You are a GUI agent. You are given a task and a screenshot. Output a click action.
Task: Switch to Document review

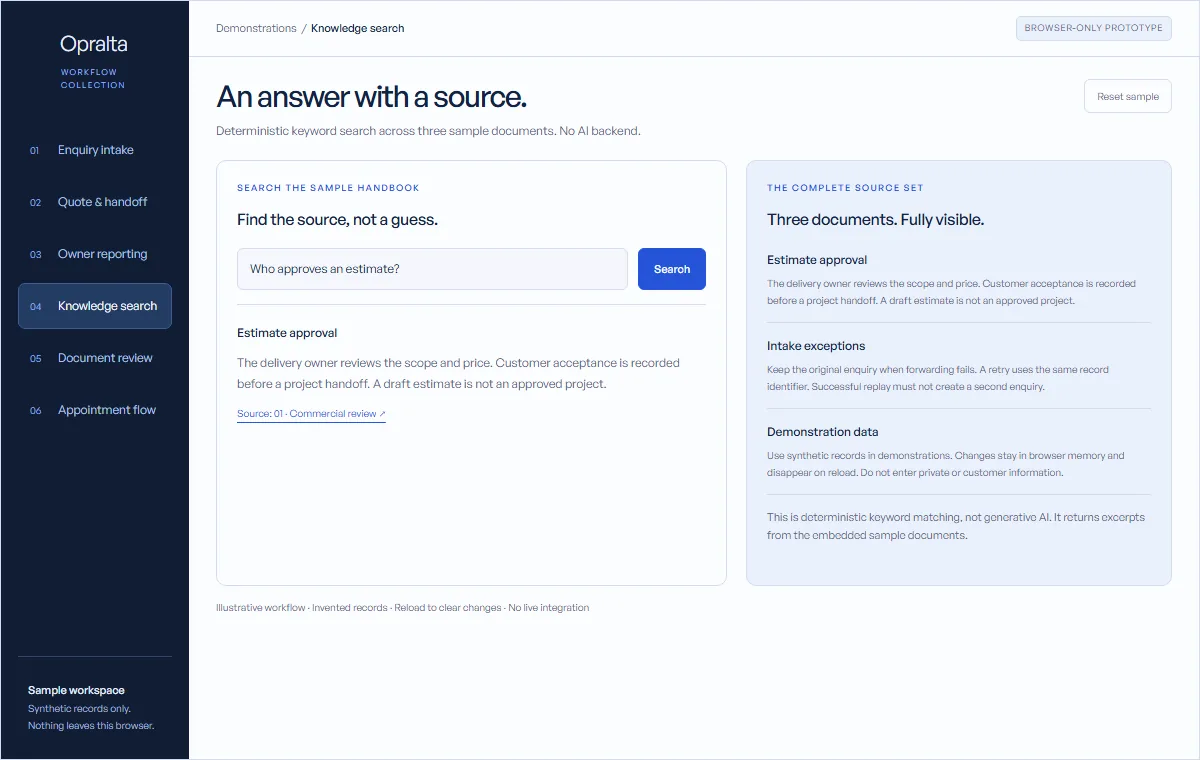point(95,358)
